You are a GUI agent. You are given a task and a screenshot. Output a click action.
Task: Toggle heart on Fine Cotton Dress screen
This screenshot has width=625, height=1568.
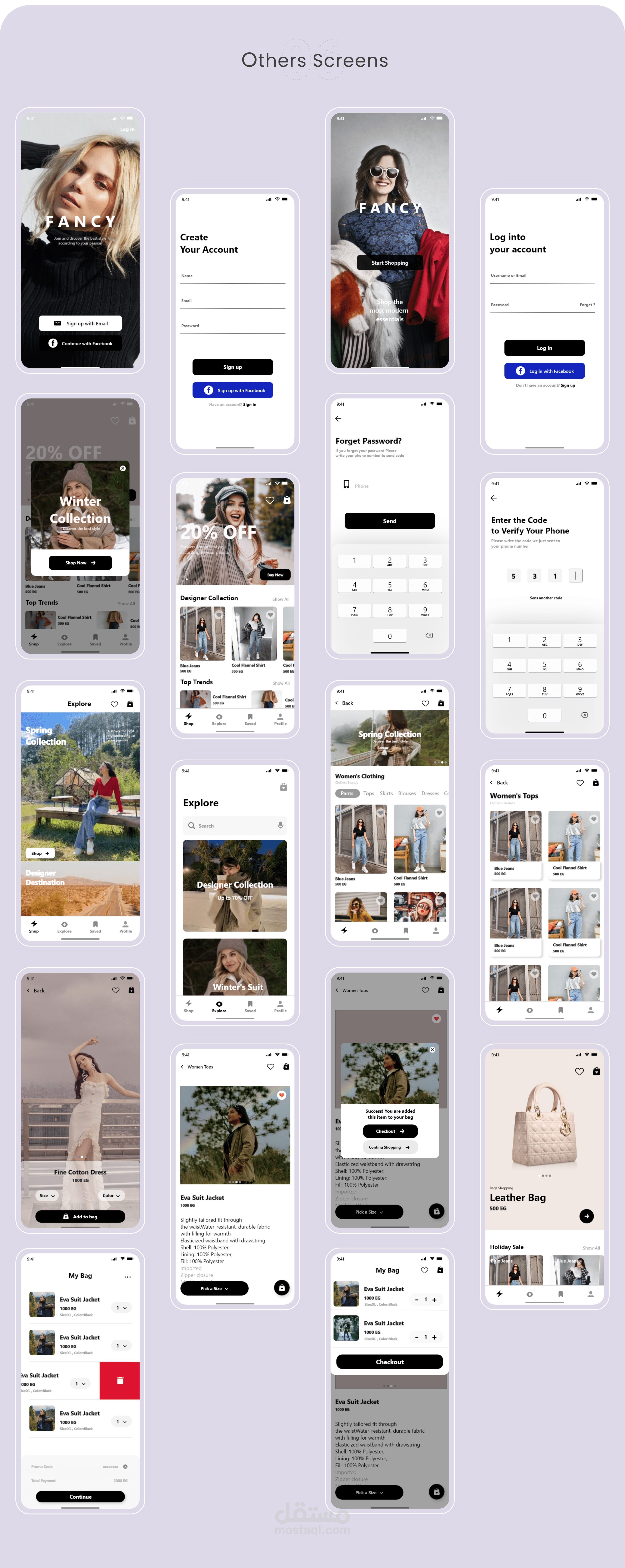click(116, 990)
